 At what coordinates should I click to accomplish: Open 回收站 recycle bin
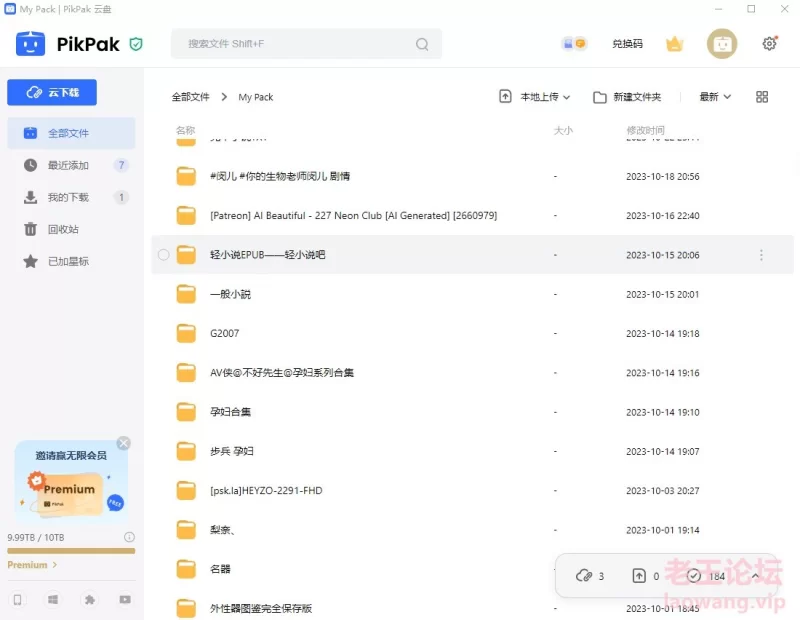coord(71,229)
